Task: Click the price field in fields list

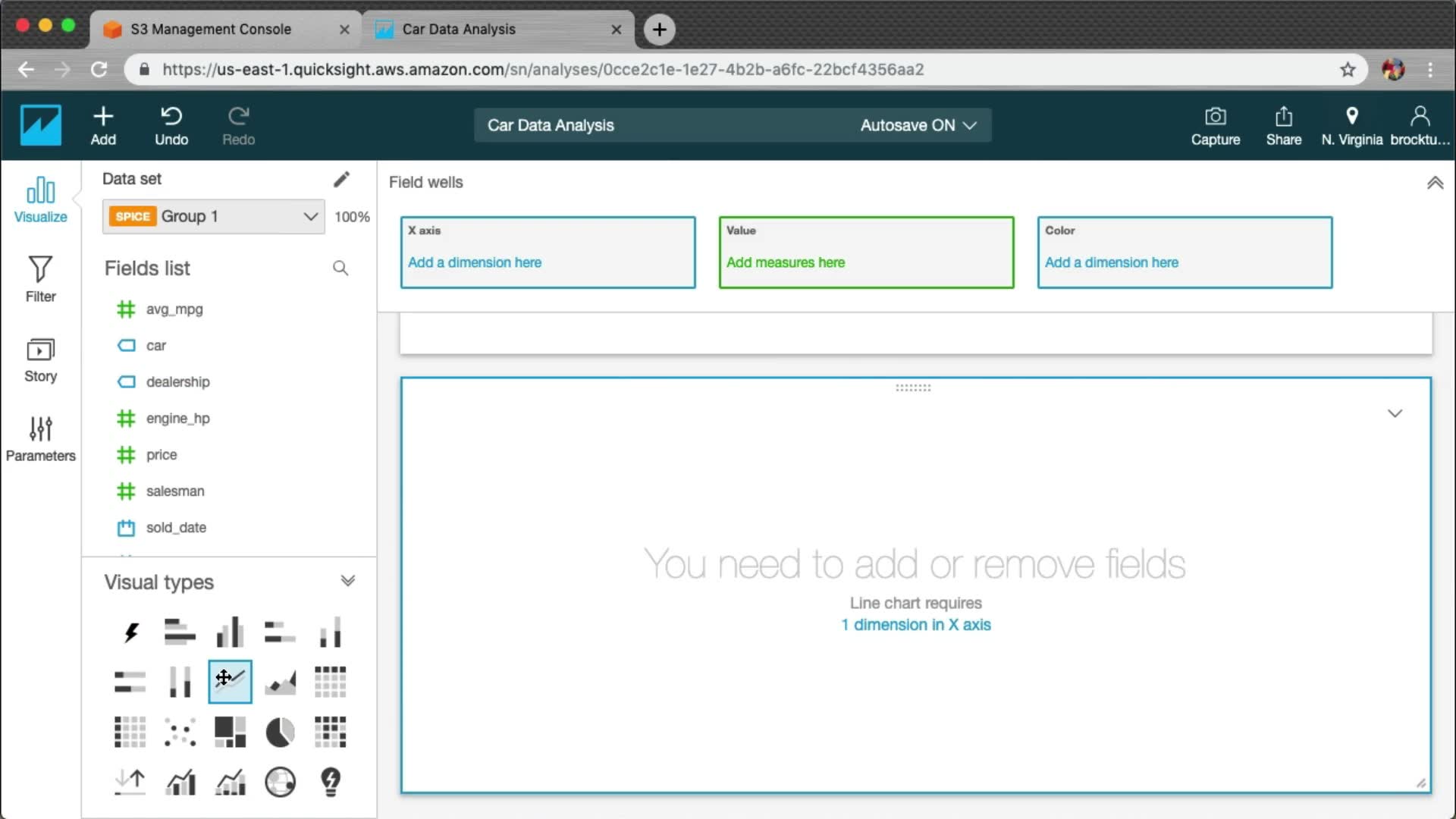Action: coord(162,455)
